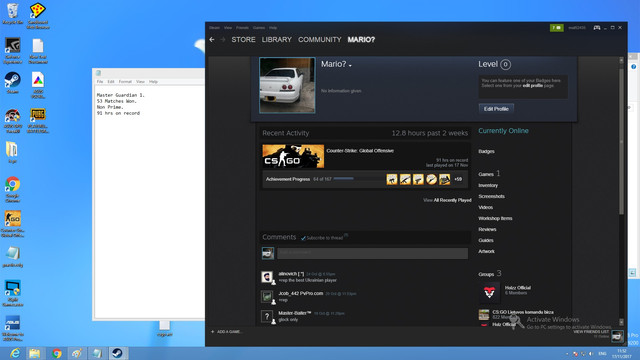640x360 pixels.
Task: Open Internet Explorer from the taskbar
Action: click(x=15, y=353)
